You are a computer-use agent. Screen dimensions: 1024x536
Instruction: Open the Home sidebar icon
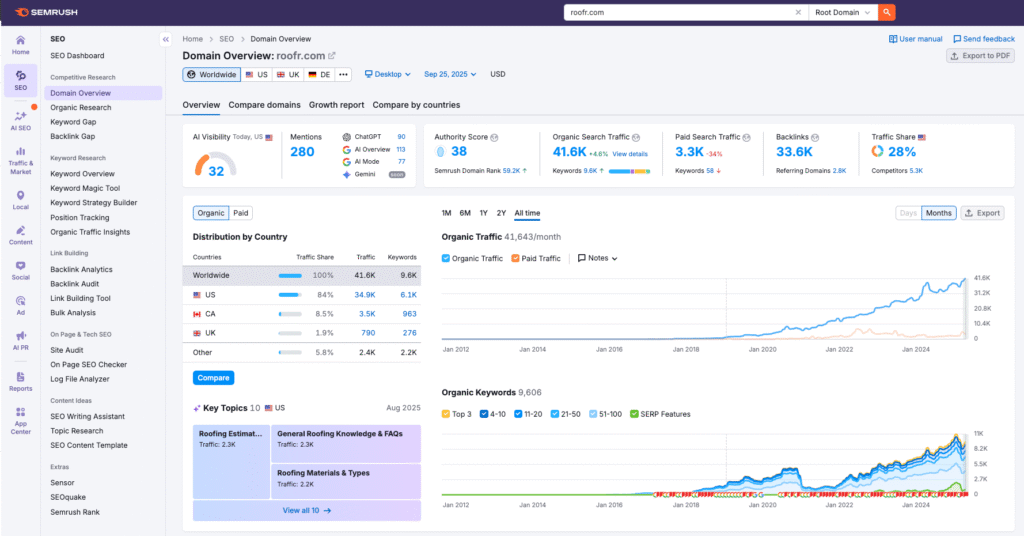coord(20,45)
